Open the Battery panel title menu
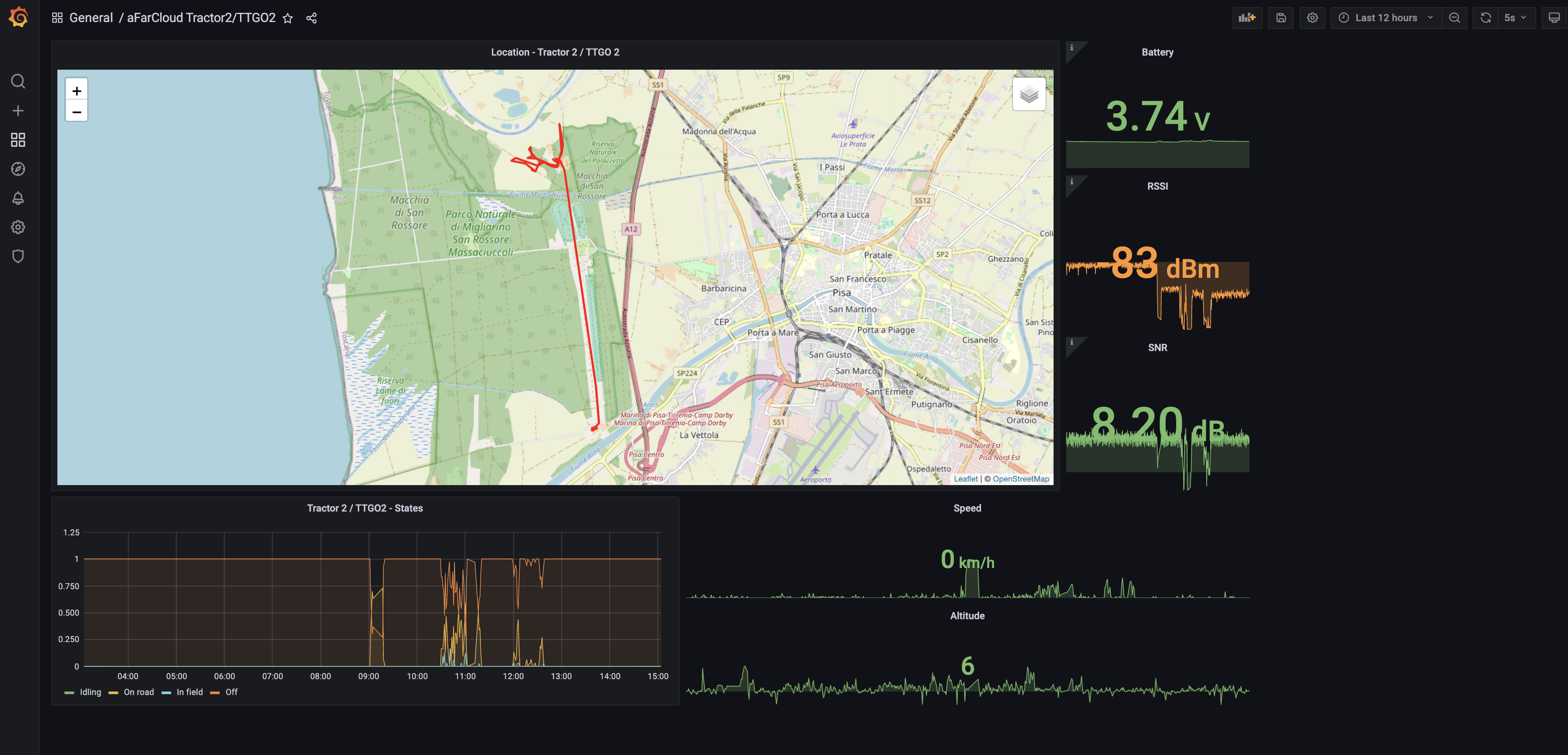Screen dimensions: 1568x755 coord(1157,52)
